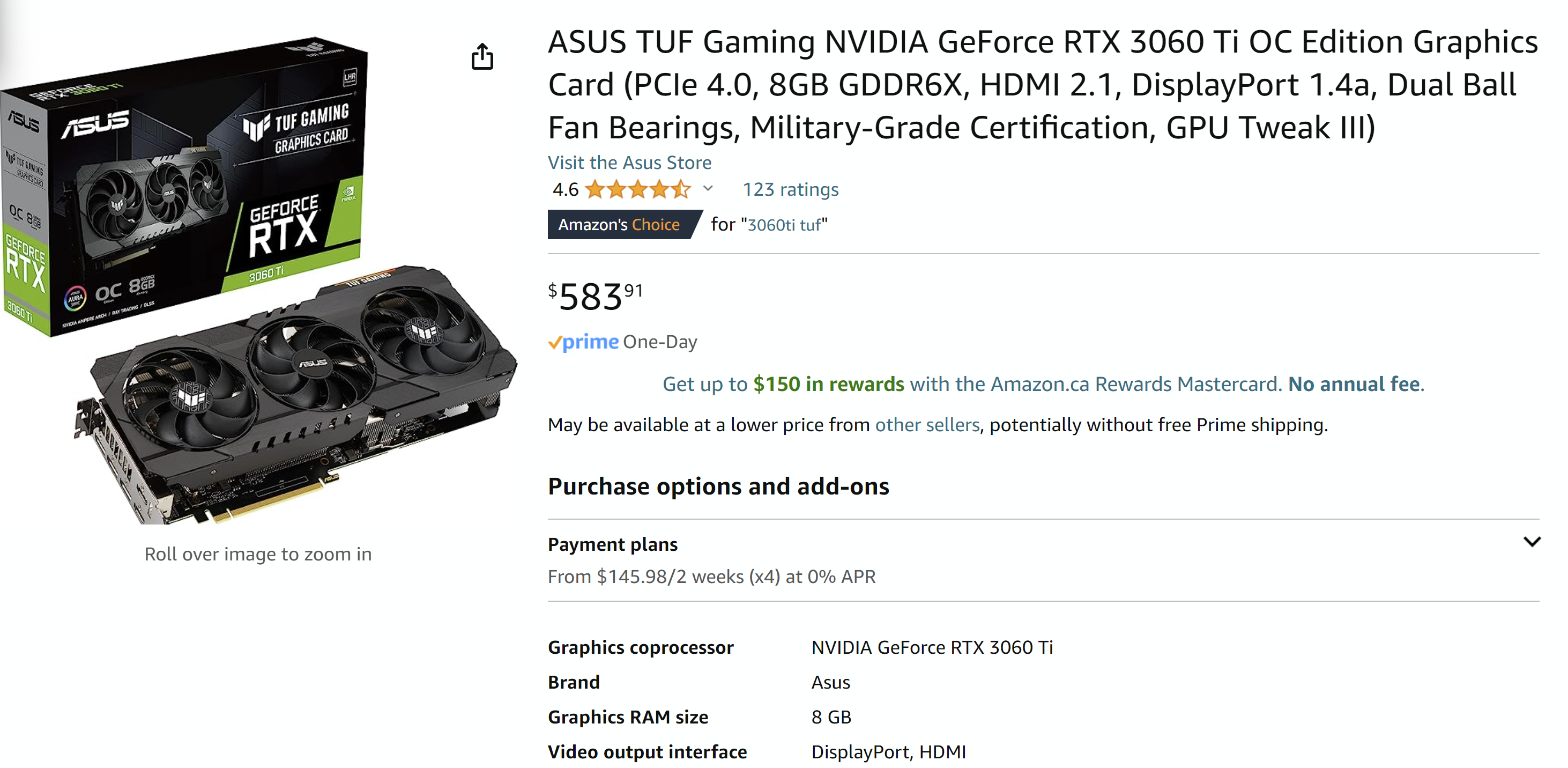Open the "3060ti tuf" search link
This screenshot has width=1568, height=768.
click(x=783, y=224)
